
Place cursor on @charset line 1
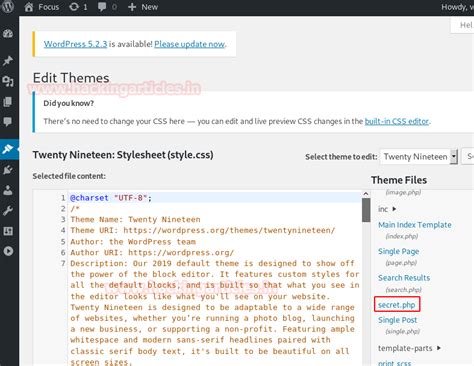pos(215,198)
